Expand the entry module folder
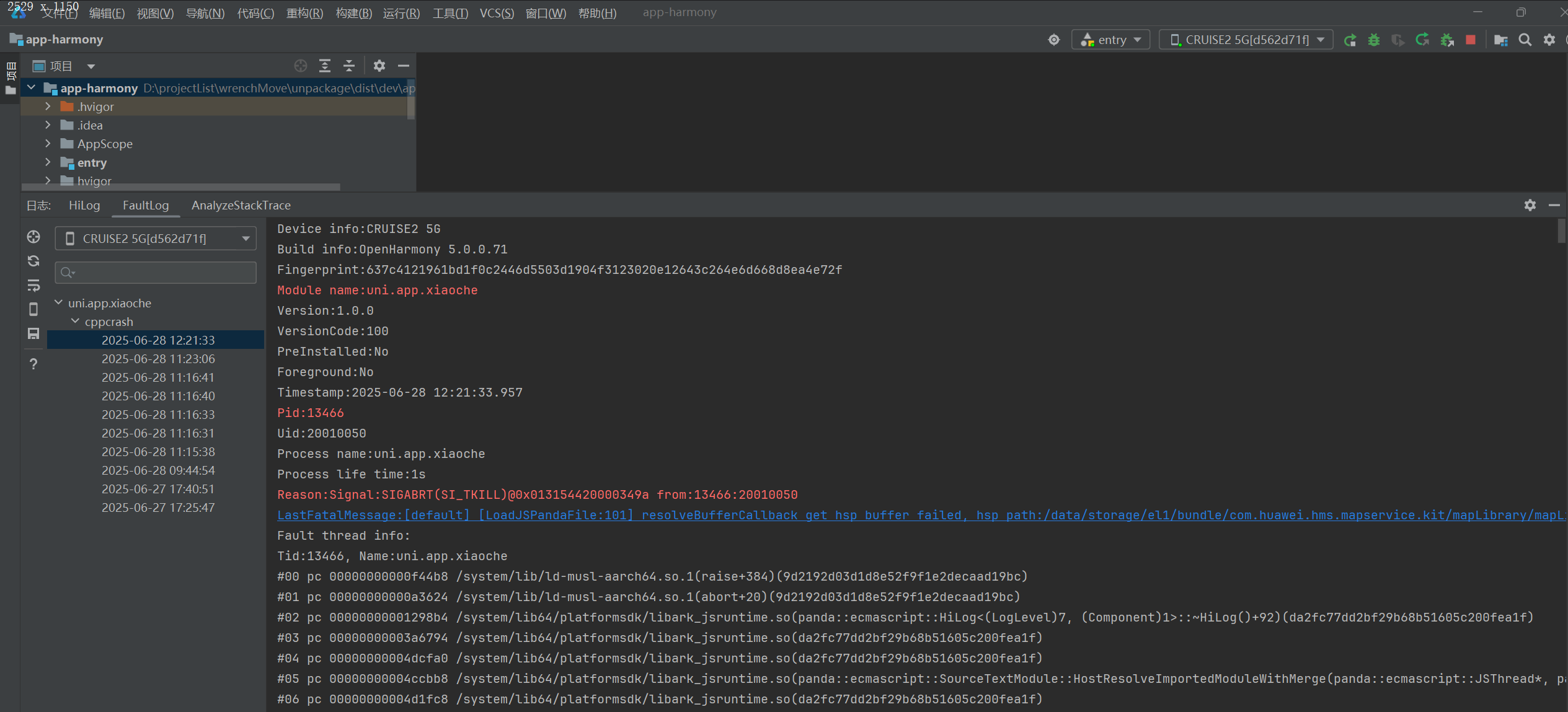This screenshot has height=712, width=1568. pos(48,162)
